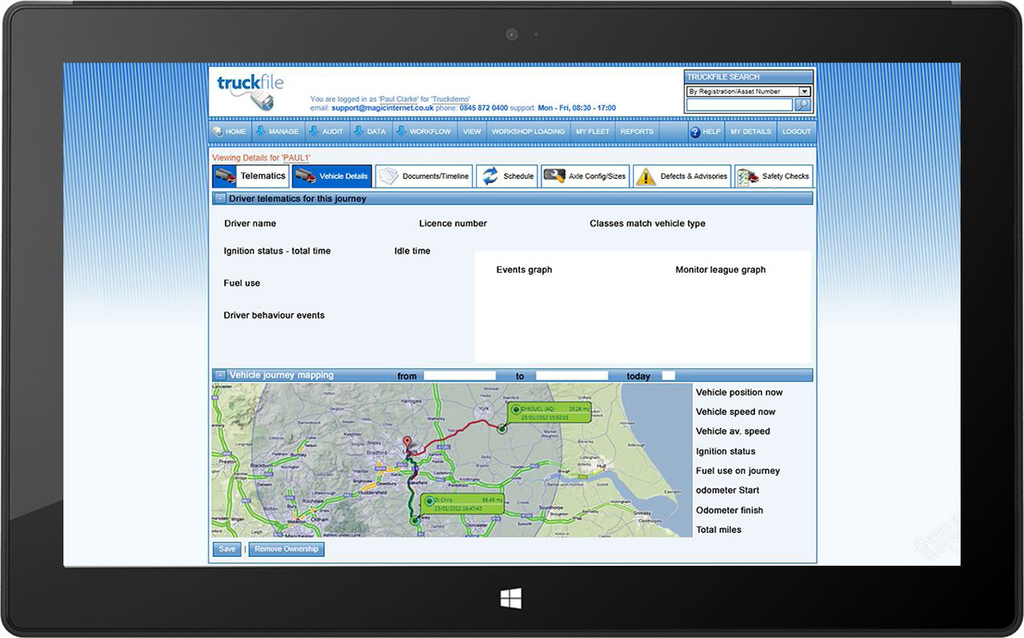Open Axle Config/Sizes tab
This screenshot has width=1024, height=638.
coord(585,176)
